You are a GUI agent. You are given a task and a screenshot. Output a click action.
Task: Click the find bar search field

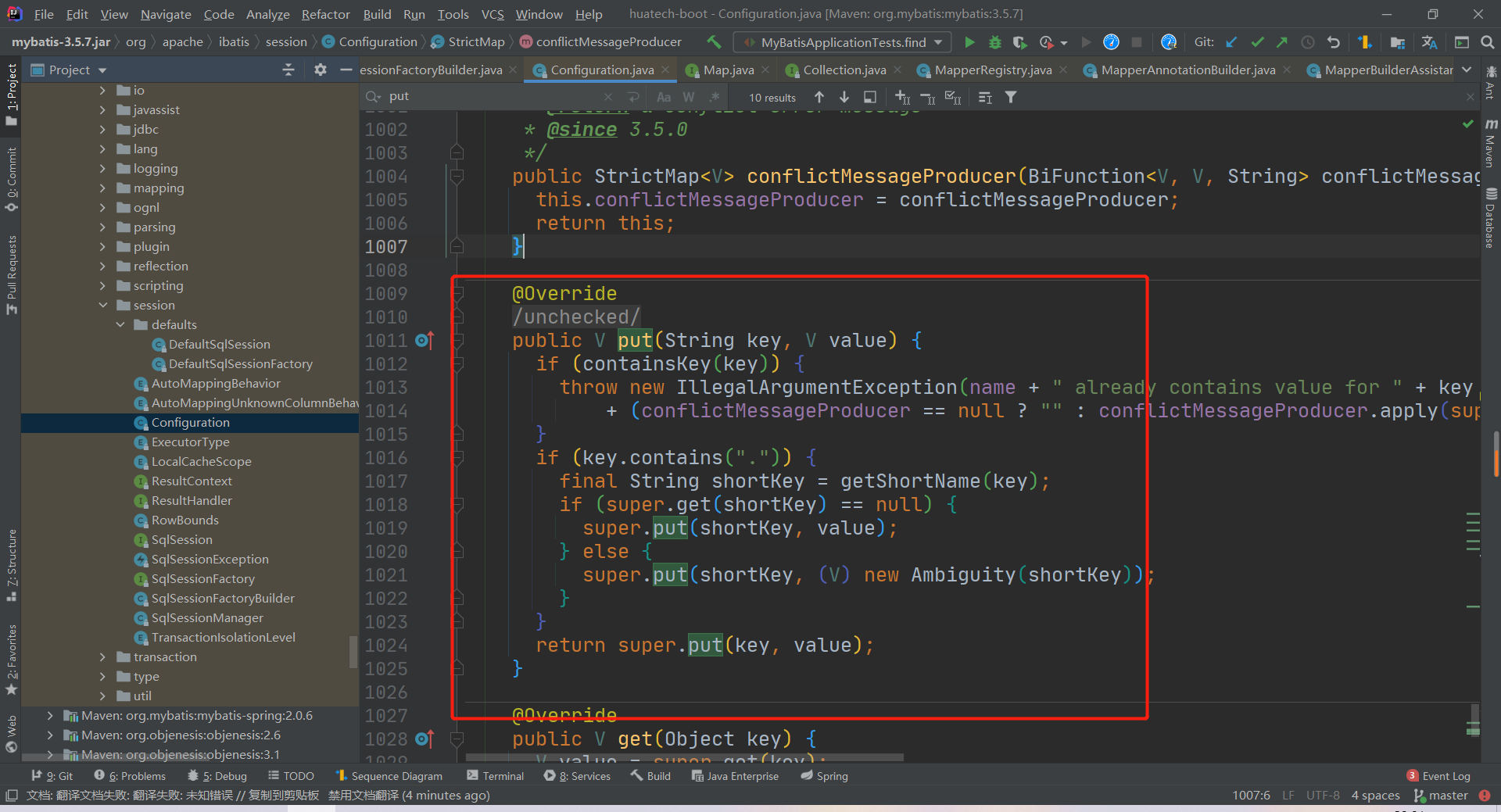(493, 97)
